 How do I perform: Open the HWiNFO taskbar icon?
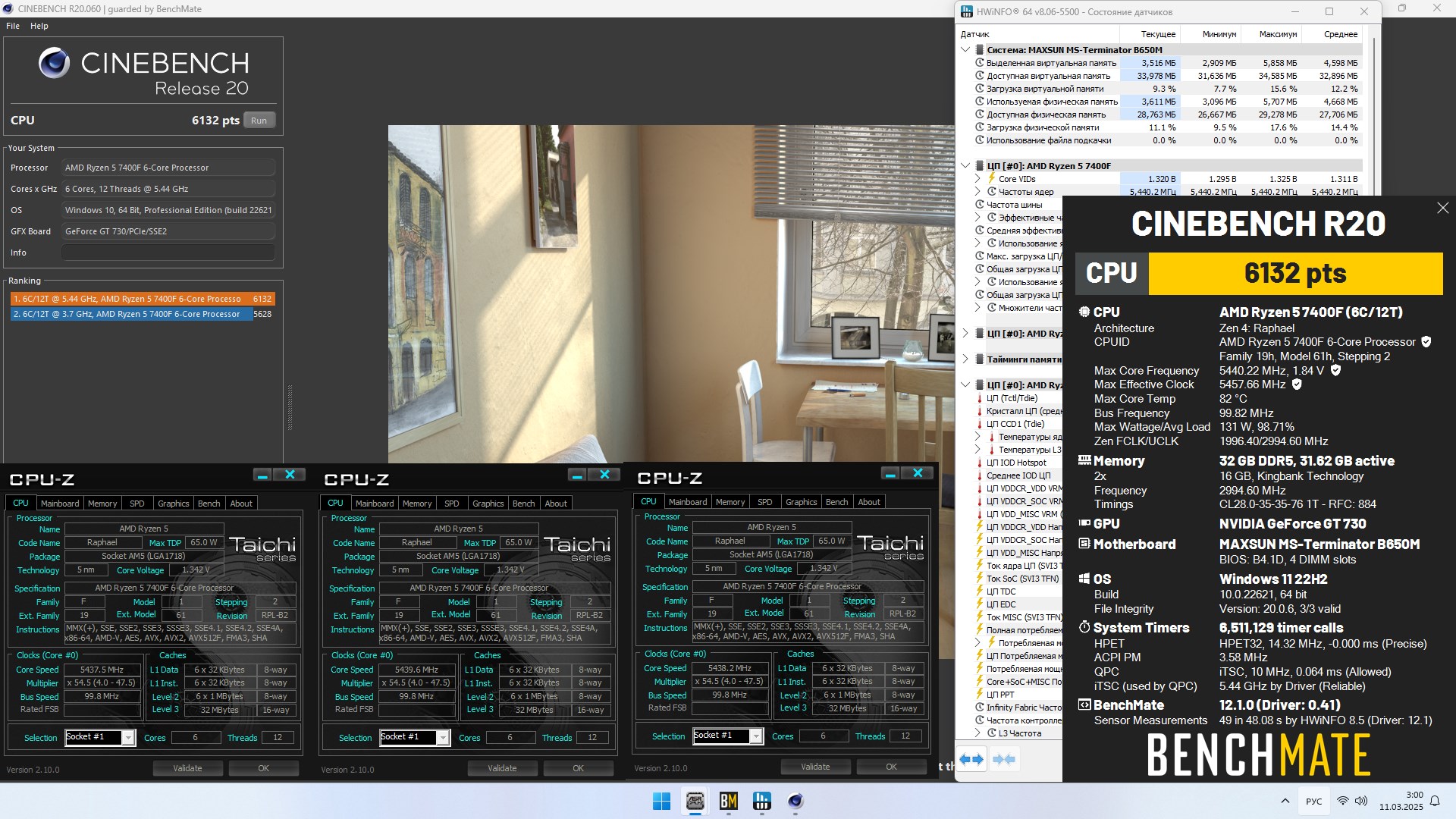pyautogui.click(x=762, y=801)
